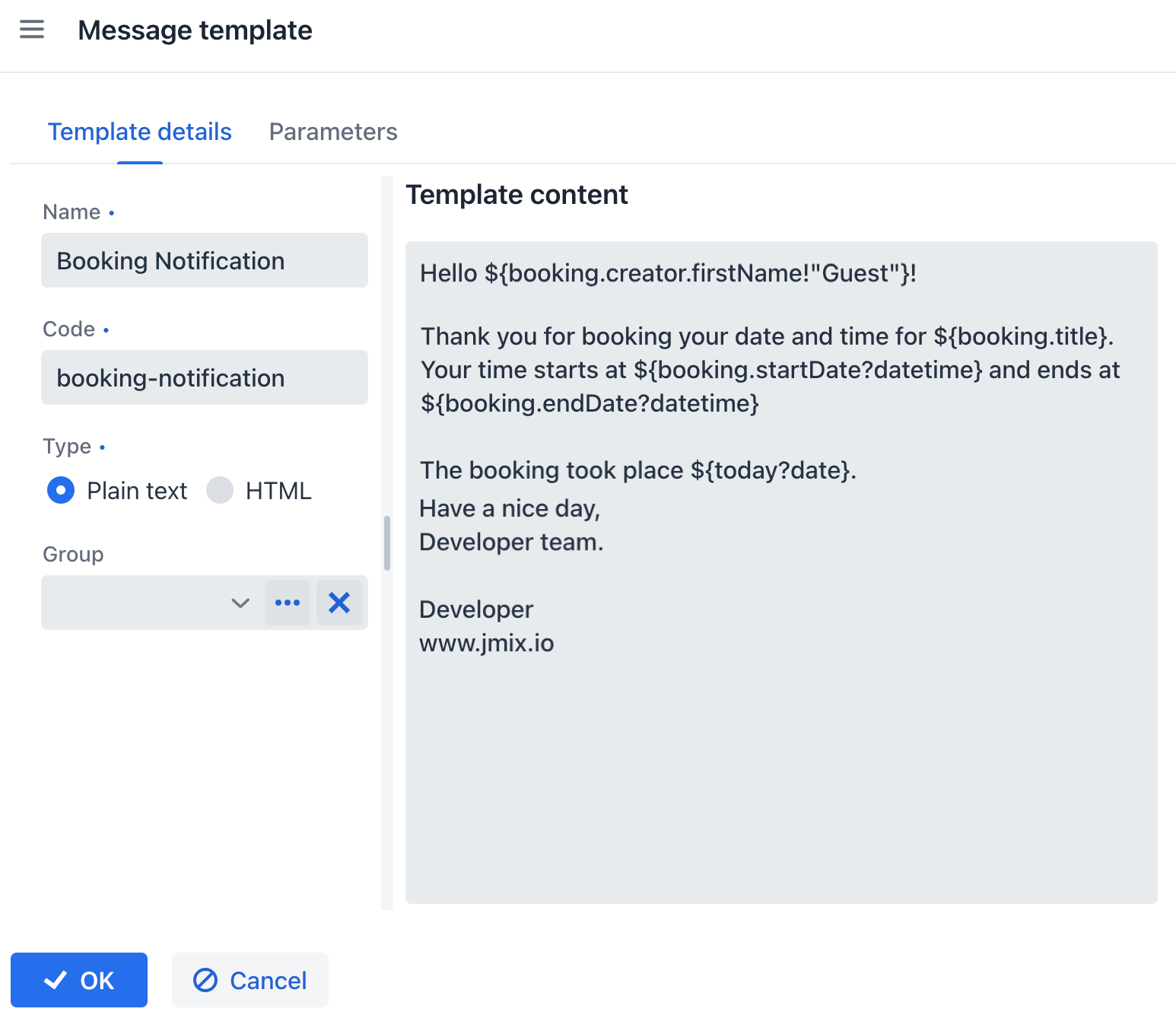Click the prohibition icon inside the Cancel button
The width and height of the screenshot is (1176, 1015).
(x=205, y=981)
